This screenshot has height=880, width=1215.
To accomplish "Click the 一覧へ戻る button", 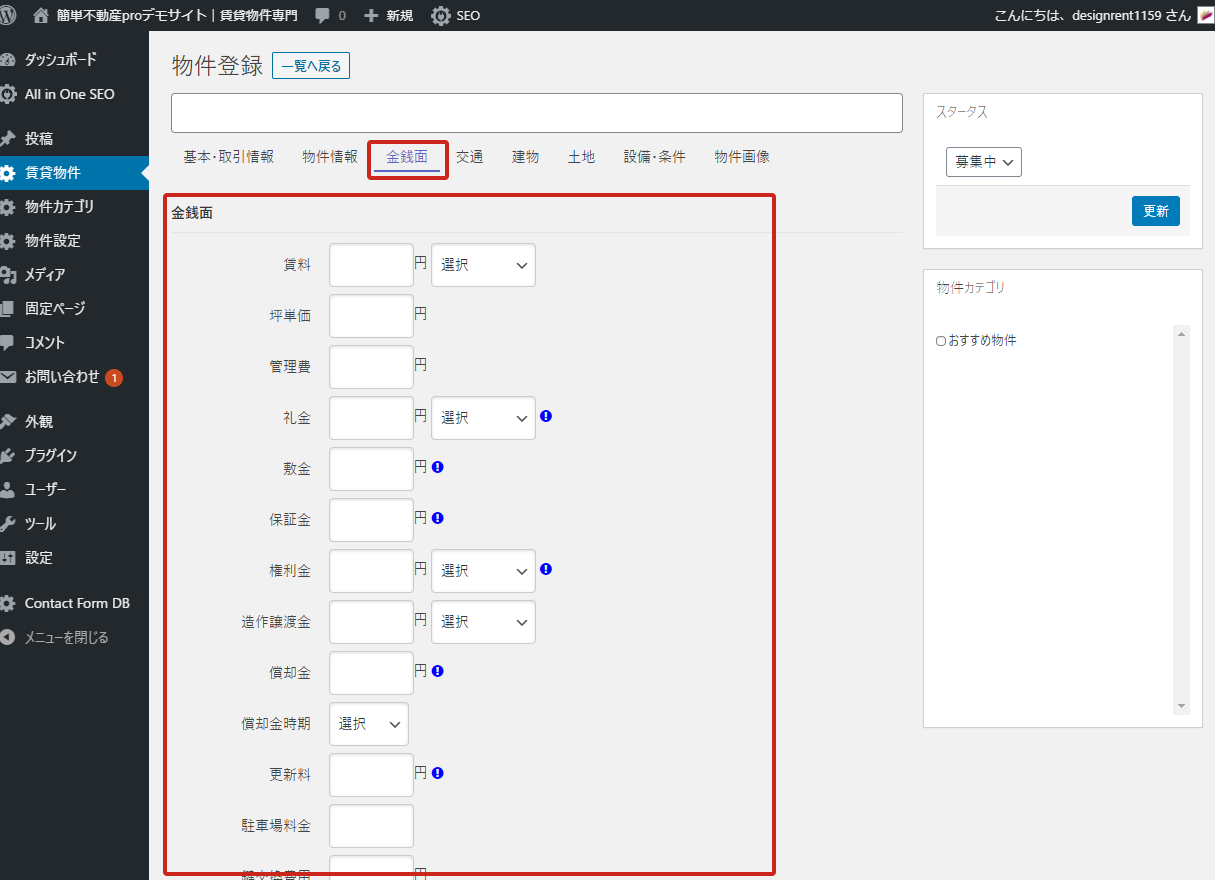I will coord(311,67).
